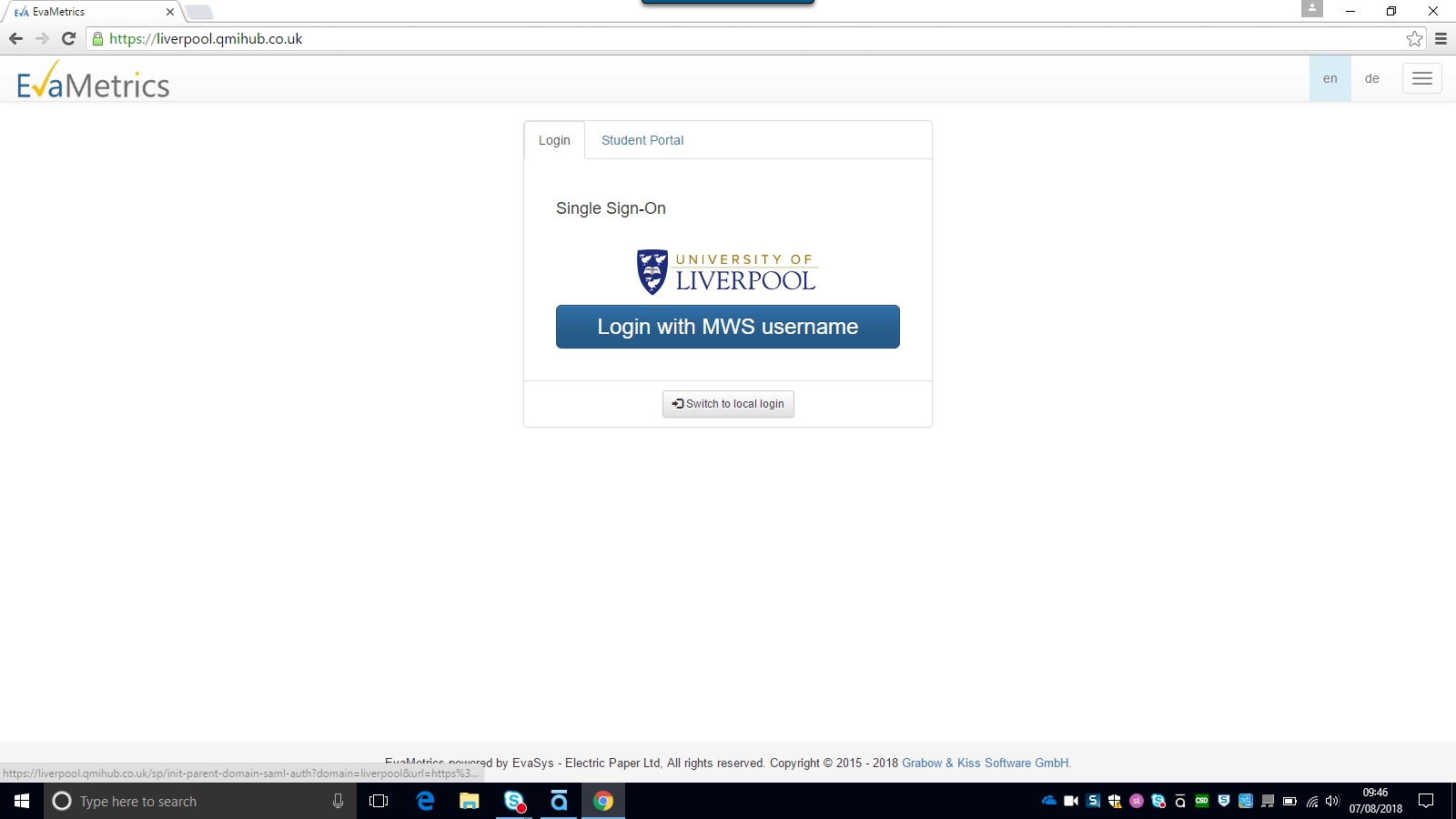Open the taskbar app with 'a' logo

tap(559, 801)
